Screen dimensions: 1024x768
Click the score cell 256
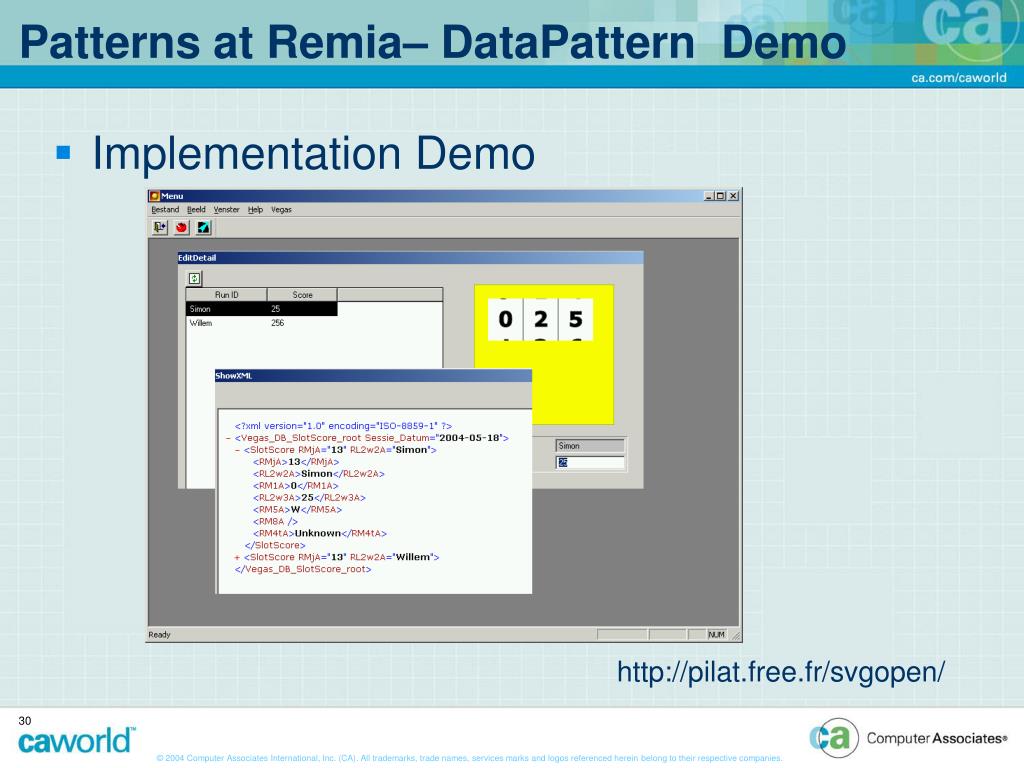tap(278, 323)
